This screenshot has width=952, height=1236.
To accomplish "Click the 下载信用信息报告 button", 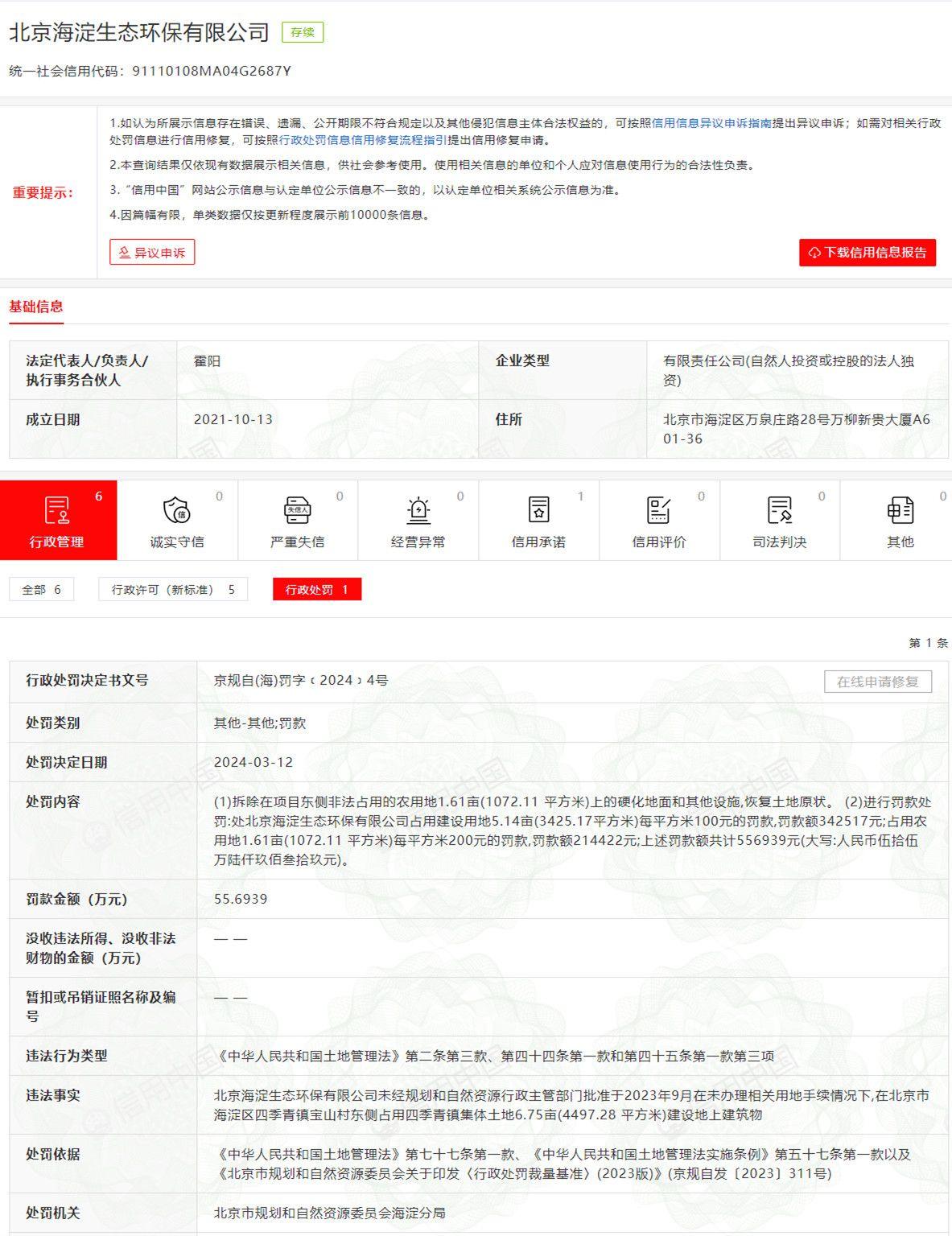I will point(868,253).
